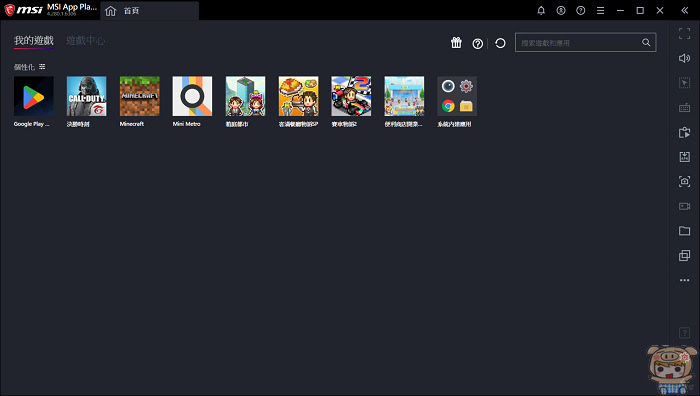Open the title bar help icon
Screen dimensions: 700x396
click(x=580, y=10)
